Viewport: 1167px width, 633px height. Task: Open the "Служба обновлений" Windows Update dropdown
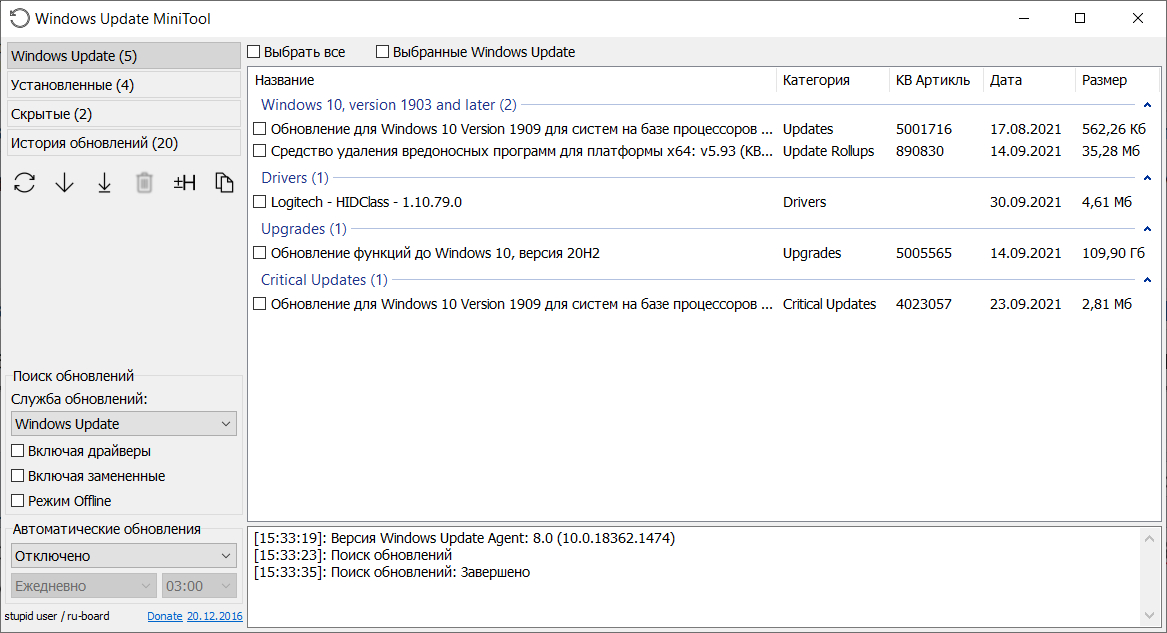coord(124,424)
